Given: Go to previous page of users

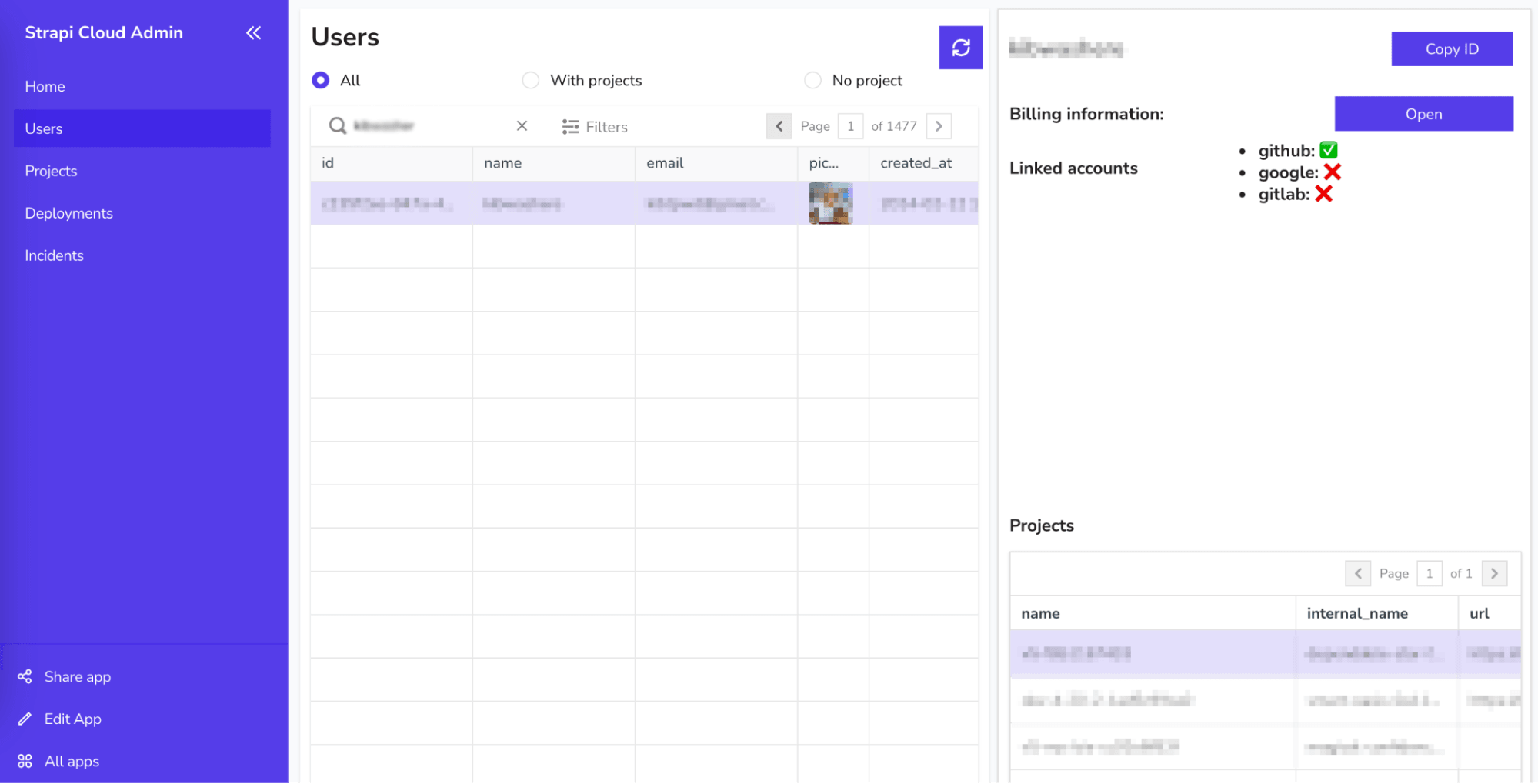Looking at the screenshot, I should (x=779, y=125).
